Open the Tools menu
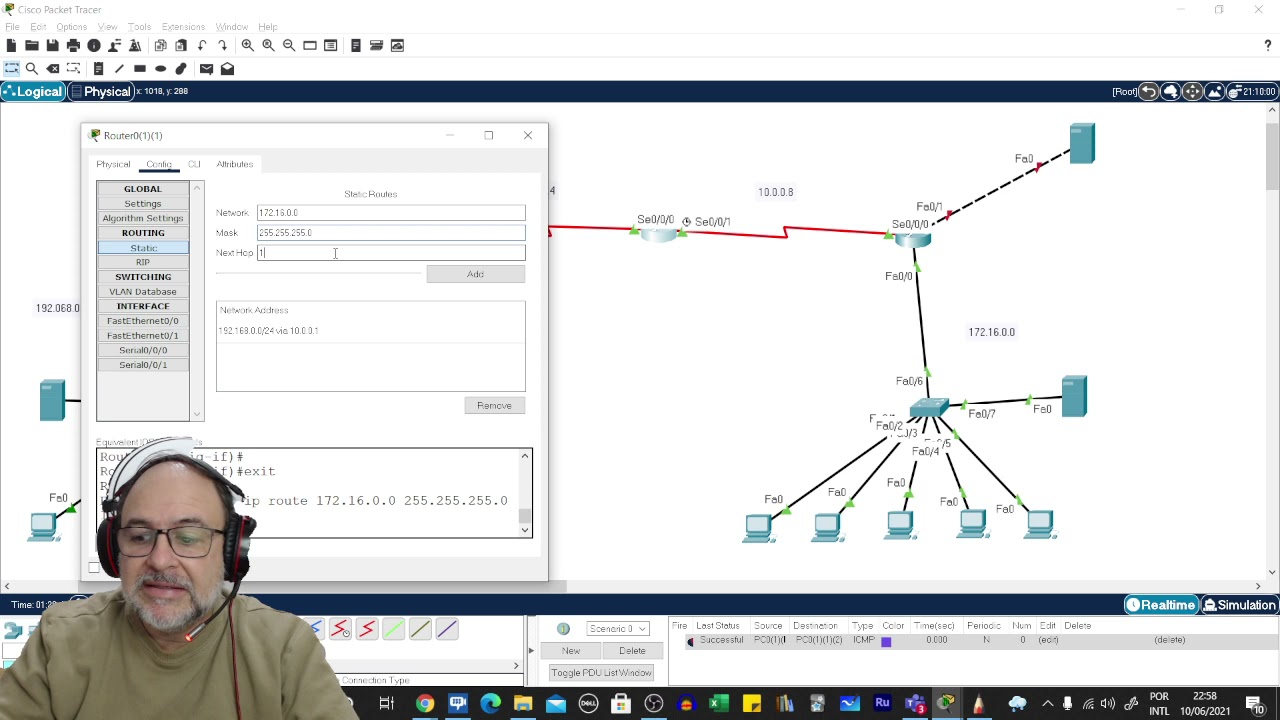The height and width of the screenshot is (720, 1280). point(139,27)
